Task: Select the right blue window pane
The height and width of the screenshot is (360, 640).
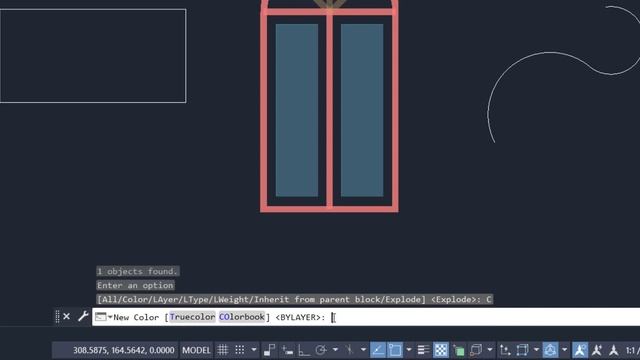Action: (x=362, y=110)
